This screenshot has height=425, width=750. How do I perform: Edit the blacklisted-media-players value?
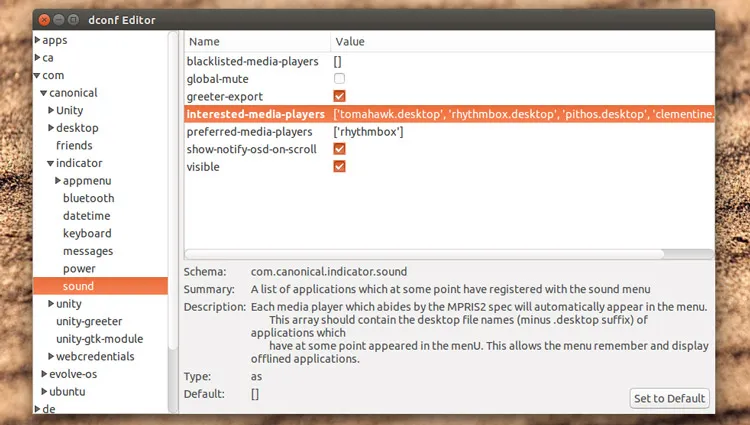tap(339, 62)
